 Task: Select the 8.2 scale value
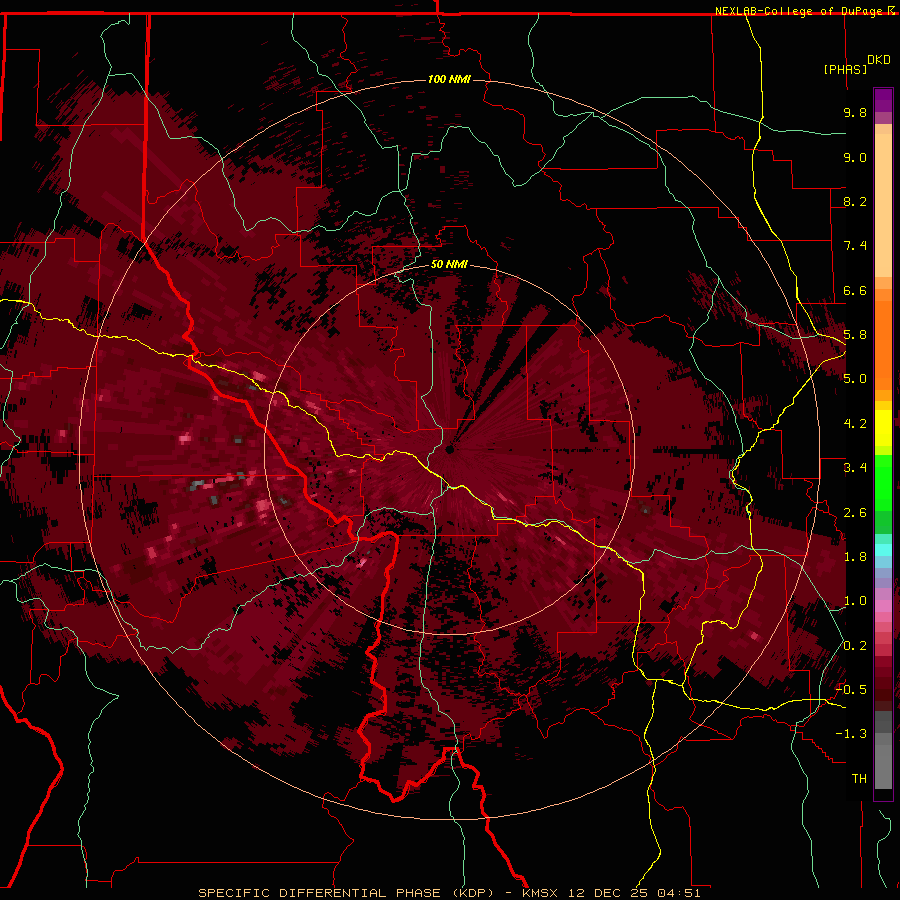tap(855, 201)
